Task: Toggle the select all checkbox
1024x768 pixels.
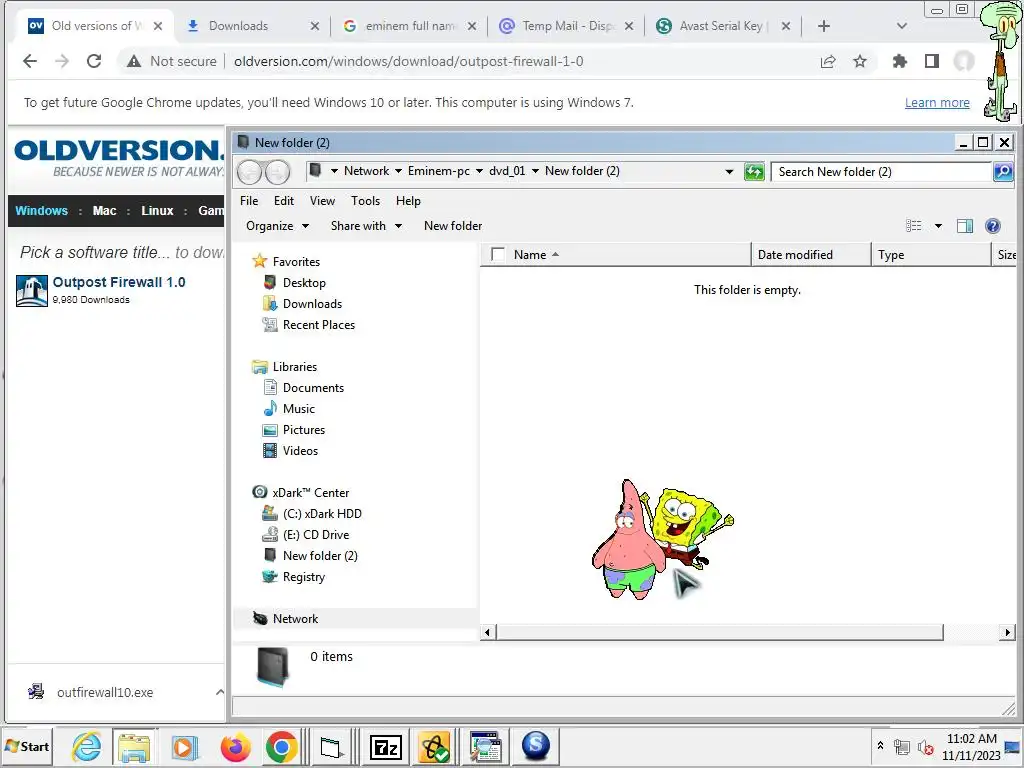Action: (x=498, y=255)
